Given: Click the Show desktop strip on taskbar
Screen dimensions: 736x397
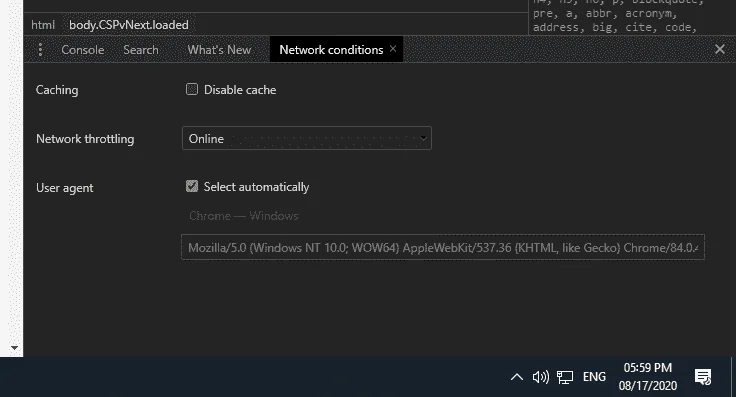Looking at the screenshot, I should 733,377.
